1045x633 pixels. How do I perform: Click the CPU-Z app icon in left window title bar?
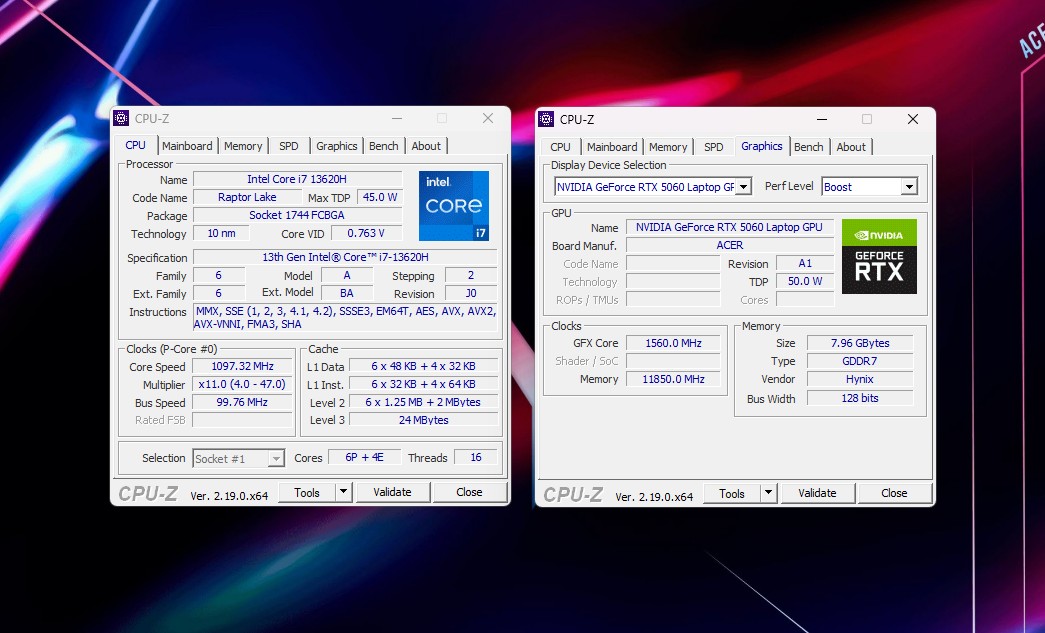tap(121, 119)
